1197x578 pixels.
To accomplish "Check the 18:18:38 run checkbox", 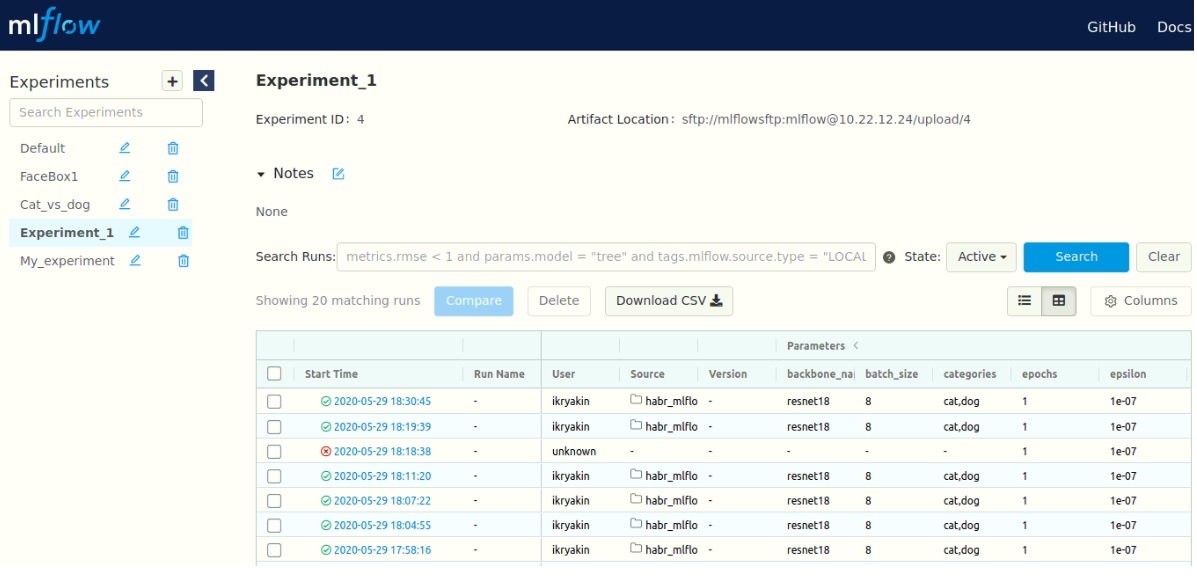I will pos(274,451).
